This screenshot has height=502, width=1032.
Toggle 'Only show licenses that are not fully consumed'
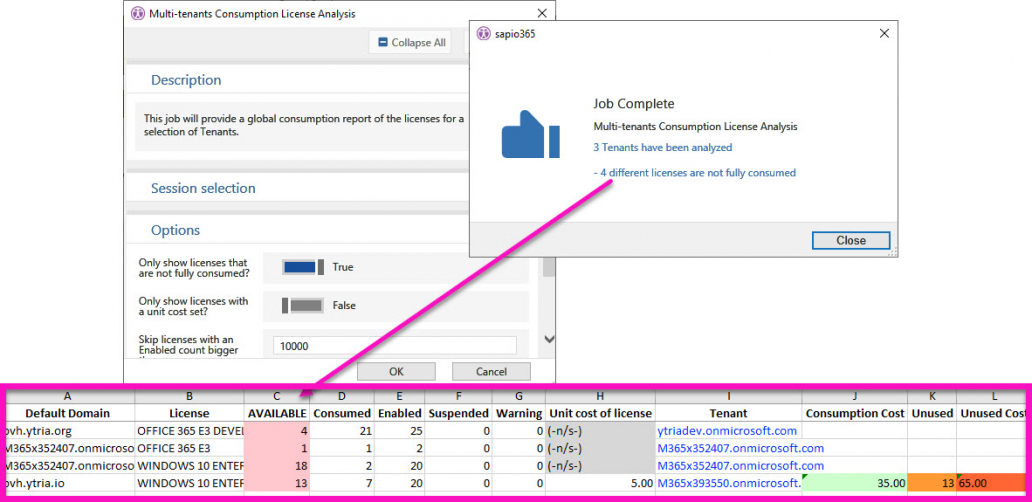[x=303, y=267]
